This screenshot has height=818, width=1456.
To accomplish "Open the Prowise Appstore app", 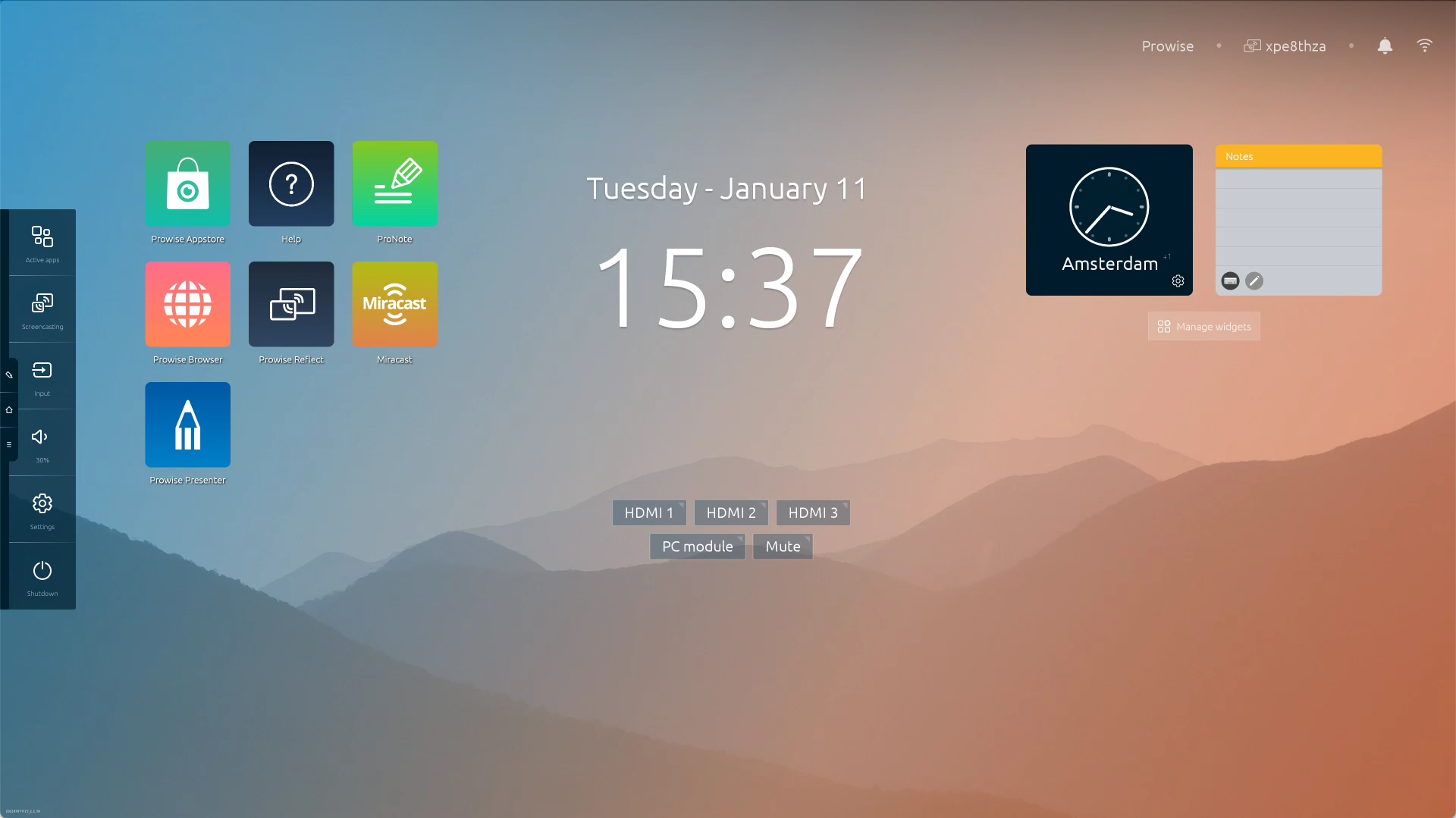I will [187, 183].
